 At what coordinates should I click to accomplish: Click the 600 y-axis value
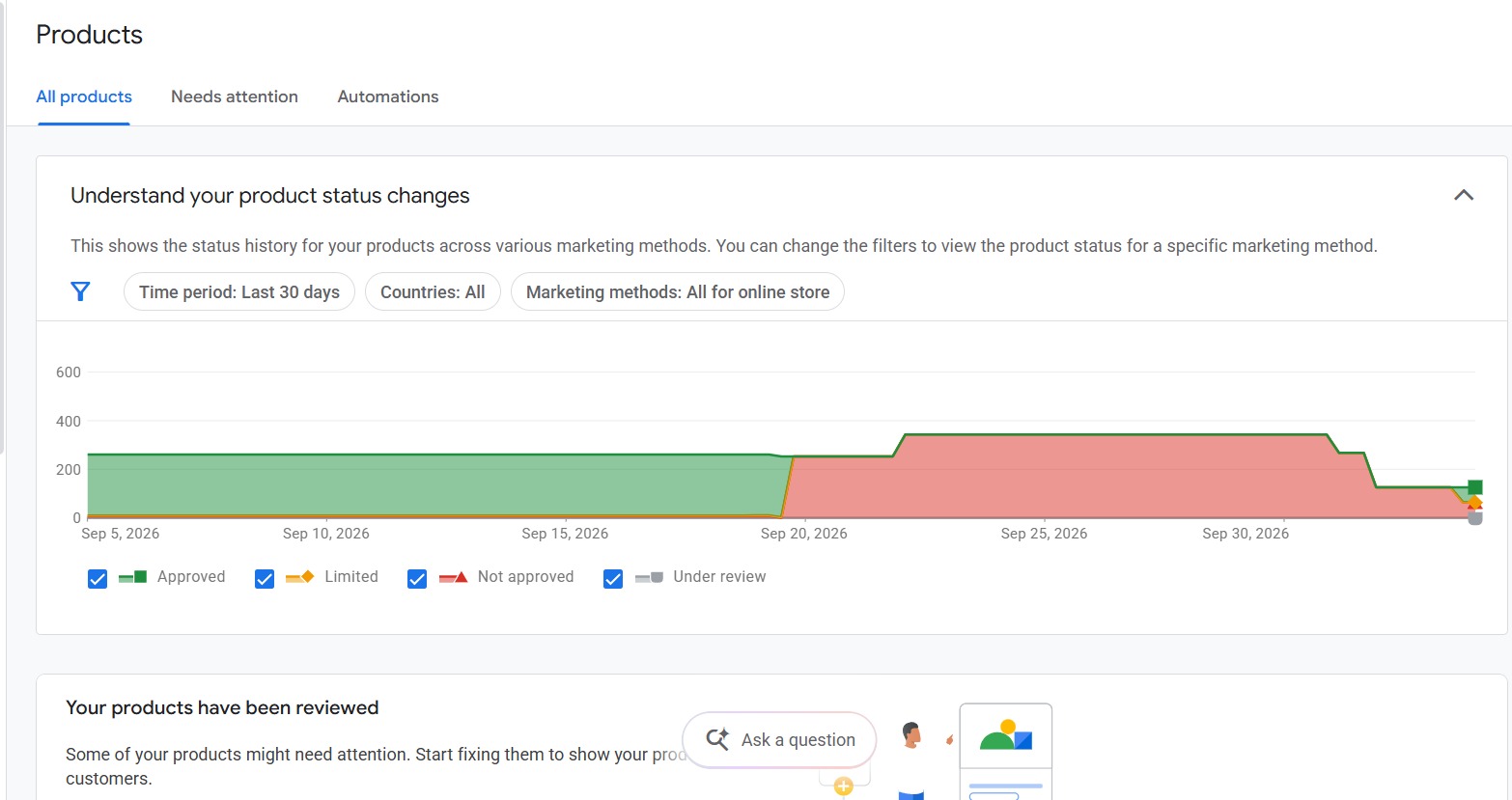tap(69, 372)
